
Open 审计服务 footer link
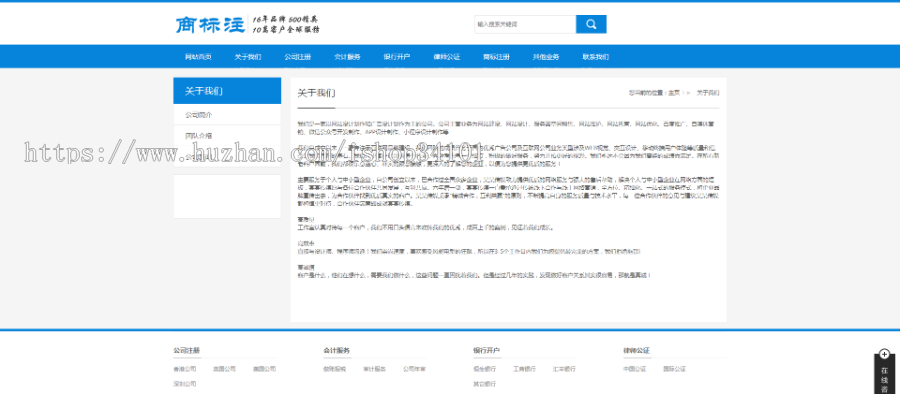pos(374,369)
